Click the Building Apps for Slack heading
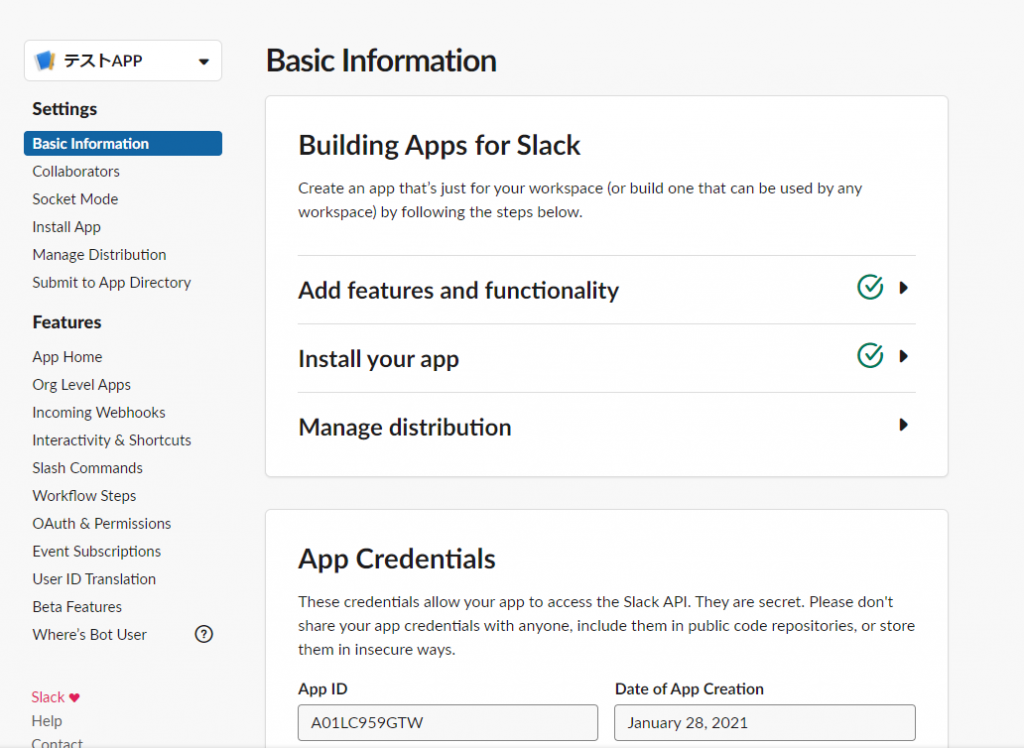 point(440,145)
